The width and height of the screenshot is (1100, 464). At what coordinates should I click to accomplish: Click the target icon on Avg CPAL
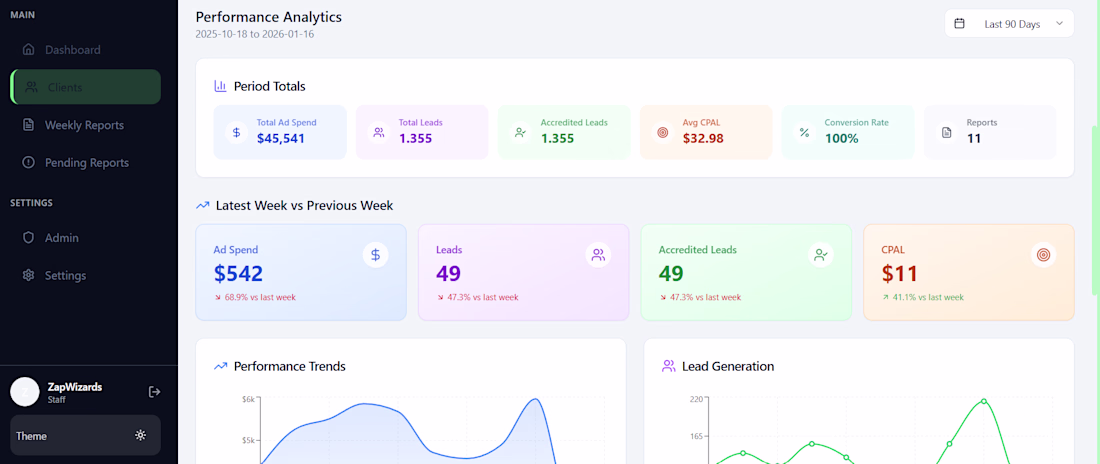[x=662, y=132]
